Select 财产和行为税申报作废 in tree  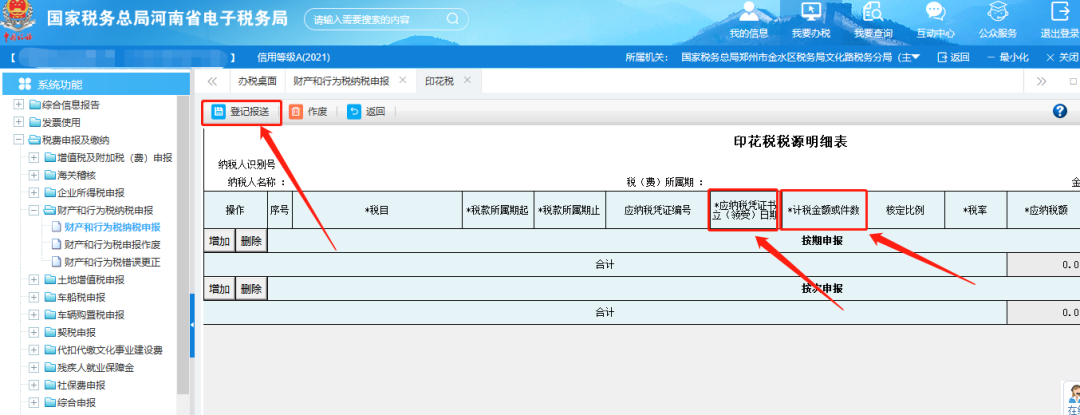tap(112, 244)
